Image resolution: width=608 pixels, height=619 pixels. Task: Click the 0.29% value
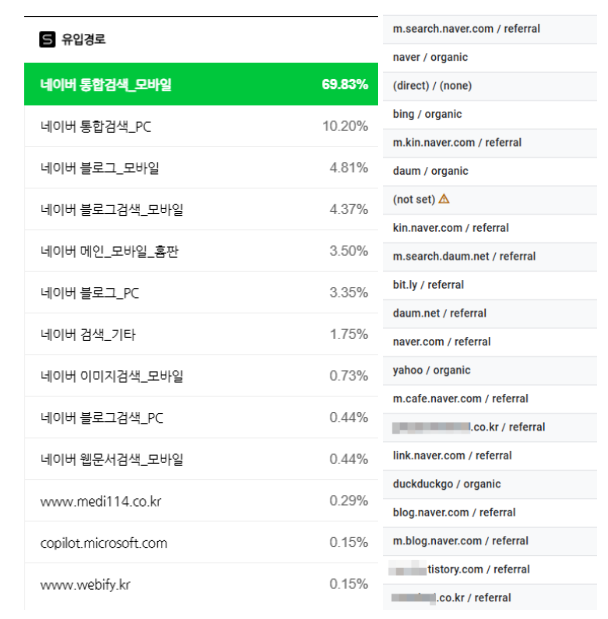click(349, 501)
